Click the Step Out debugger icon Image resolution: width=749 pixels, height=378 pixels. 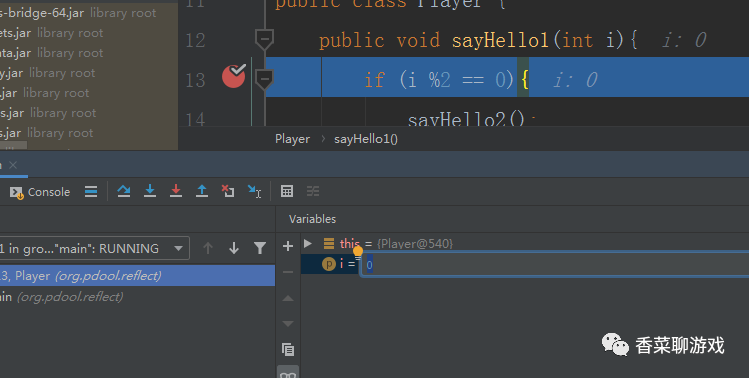coord(202,191)
